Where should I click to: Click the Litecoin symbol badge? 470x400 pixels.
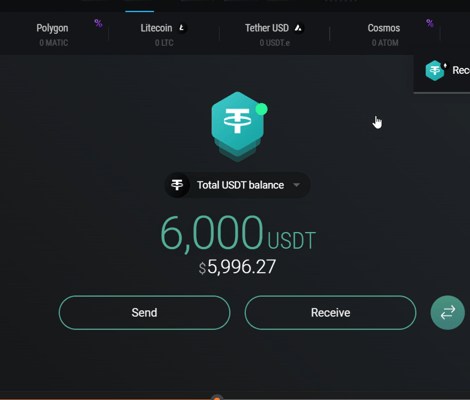(182, 28)
